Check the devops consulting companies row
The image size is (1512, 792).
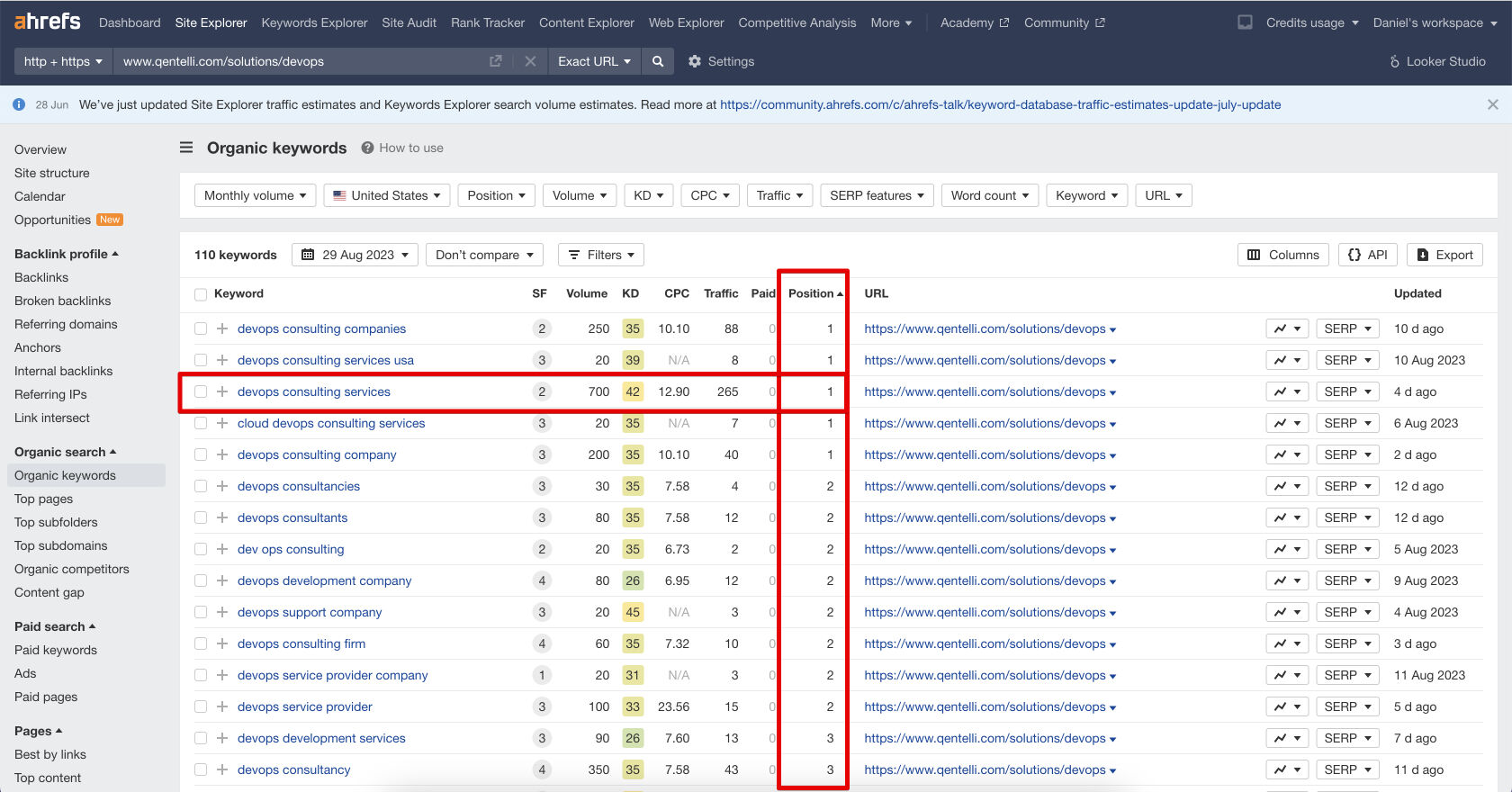(201, 328)
